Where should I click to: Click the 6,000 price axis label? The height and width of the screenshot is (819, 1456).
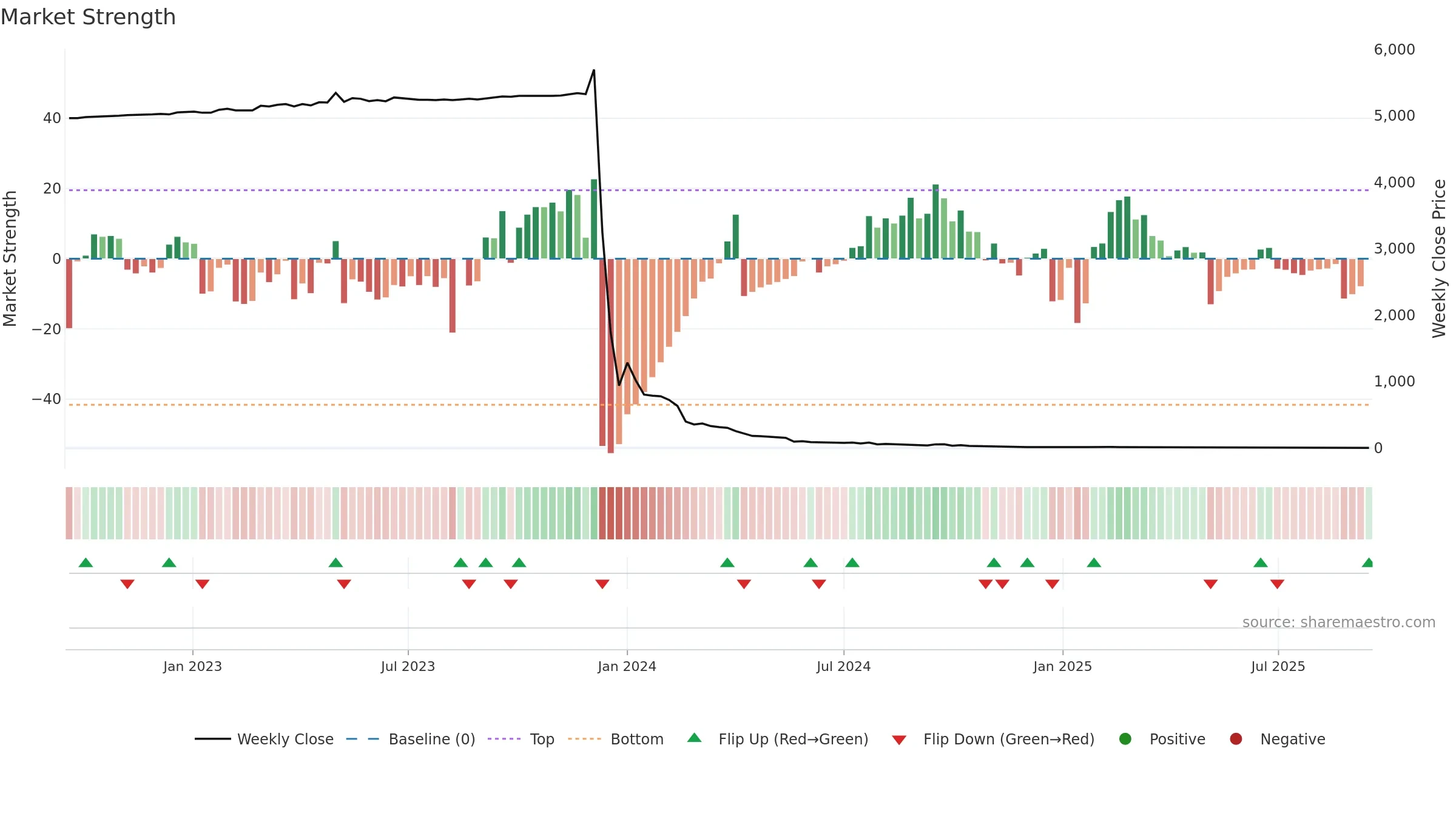(x=1394, y=50)
